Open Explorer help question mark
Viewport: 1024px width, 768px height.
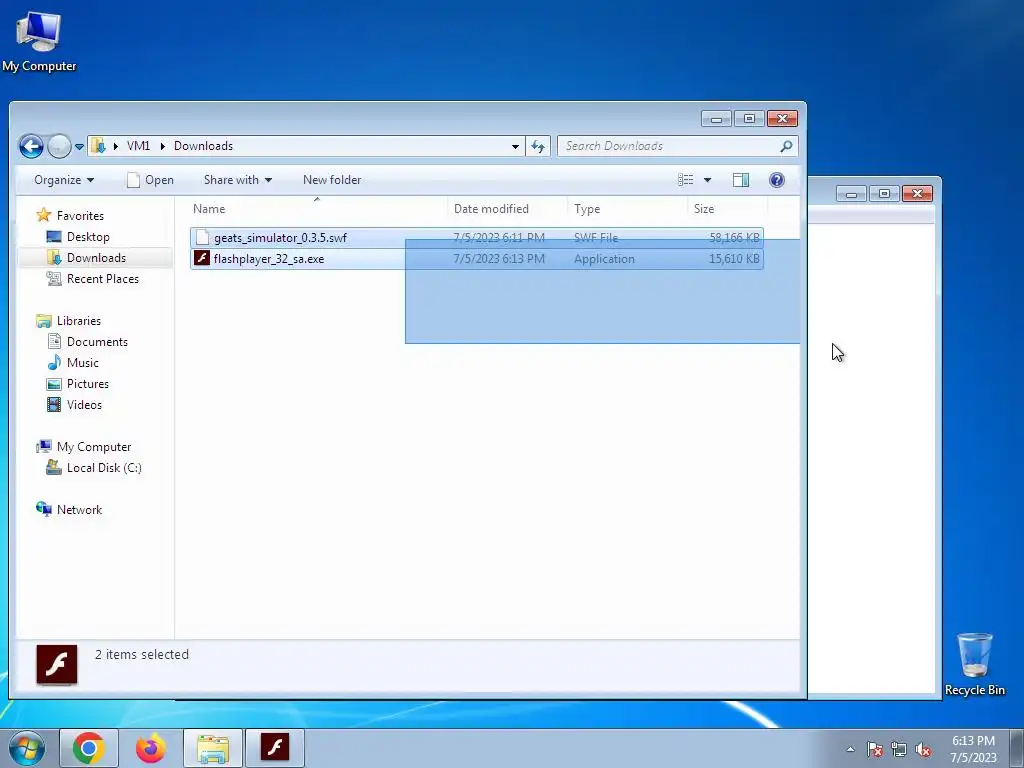tap(776, 180)
